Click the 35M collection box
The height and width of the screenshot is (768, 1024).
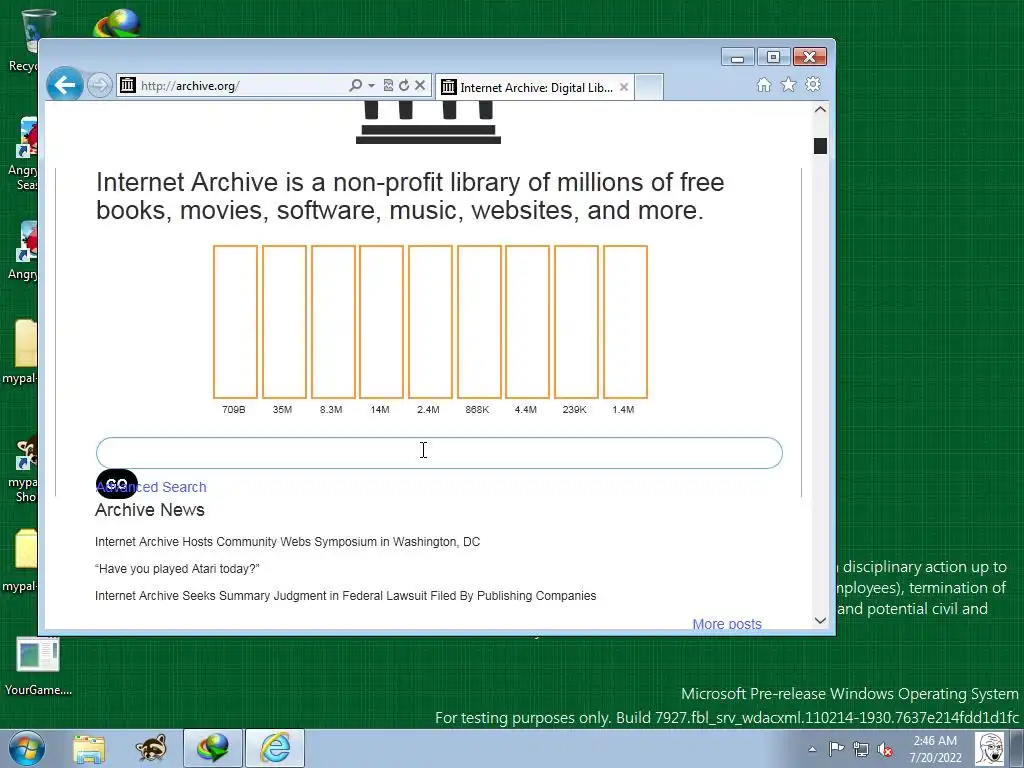284,322
